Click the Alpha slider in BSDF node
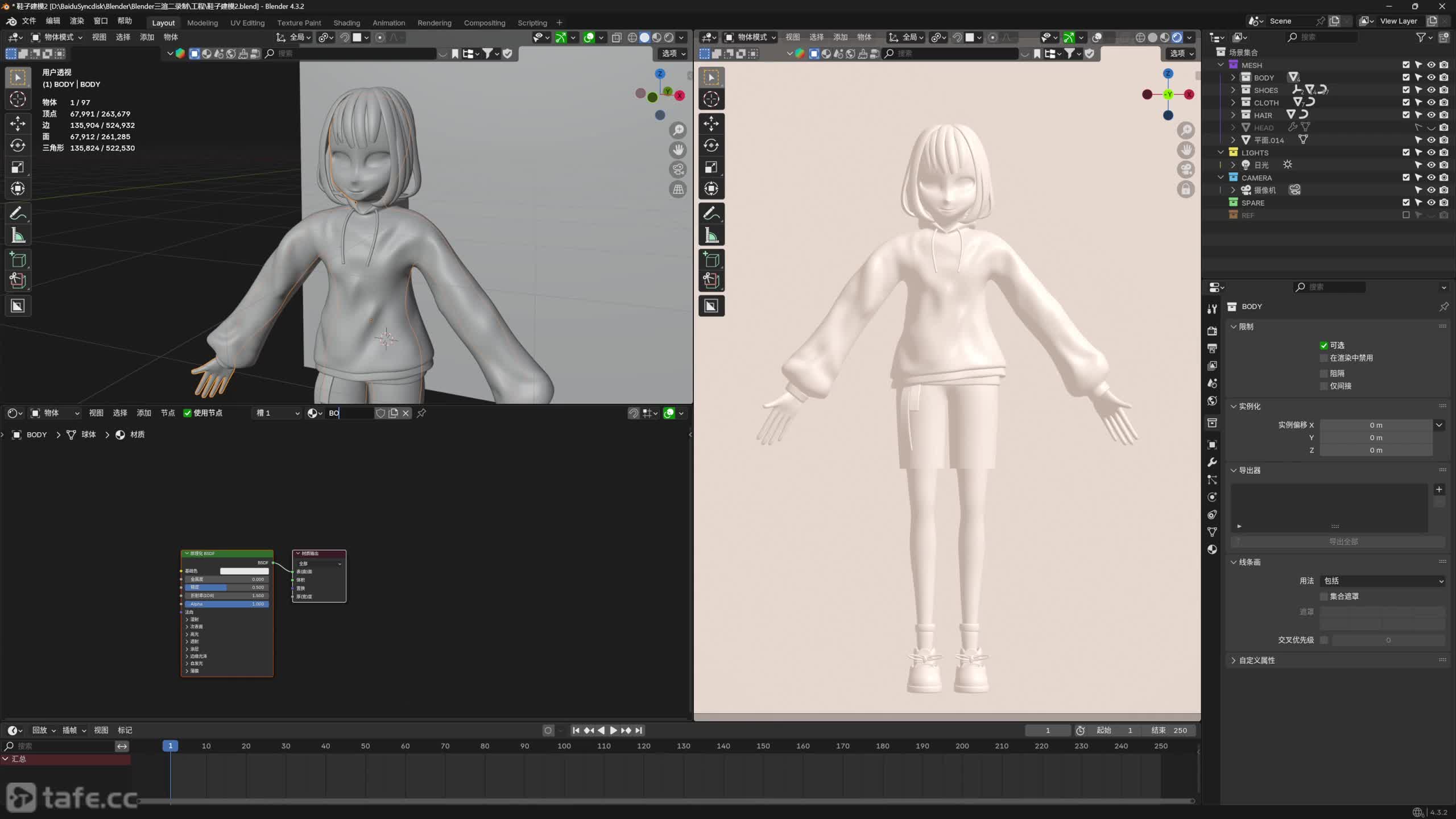This screenshot has height=819, width=1456. click(x=226, y=604)
